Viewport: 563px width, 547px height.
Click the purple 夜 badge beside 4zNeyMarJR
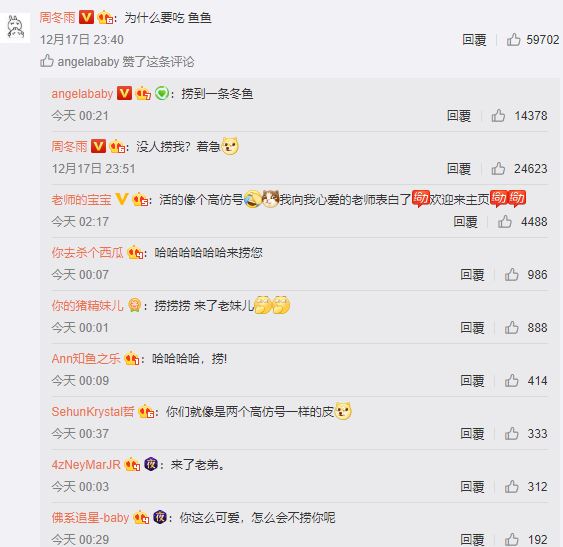(x=151, y=464)
